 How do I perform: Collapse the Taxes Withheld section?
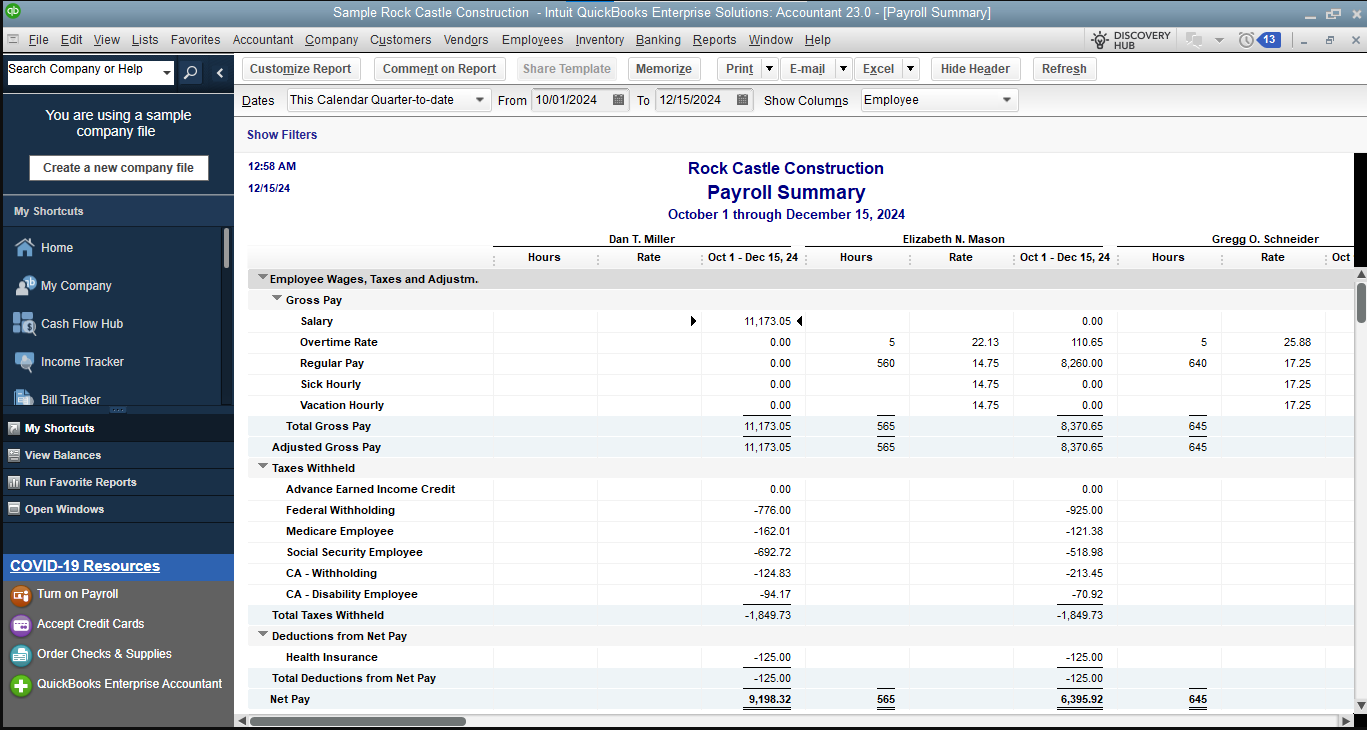pyautogui.click(x=263, y=467)
